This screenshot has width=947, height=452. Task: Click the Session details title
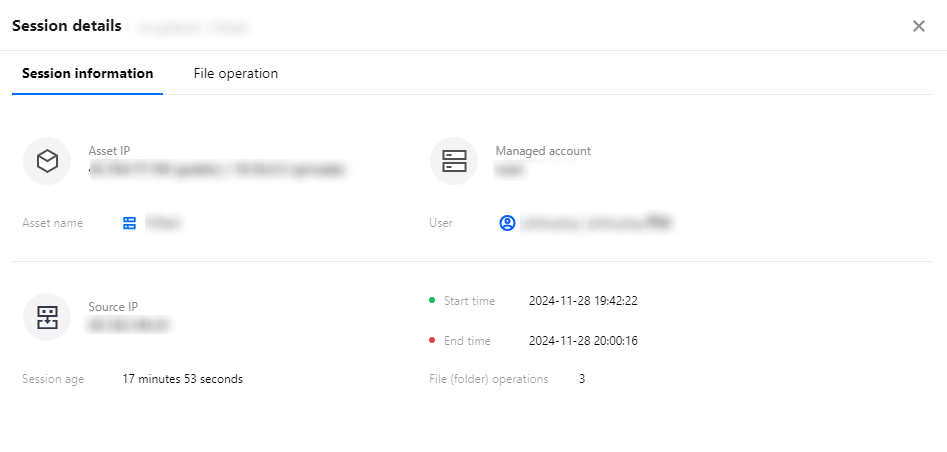coord(66,26)
